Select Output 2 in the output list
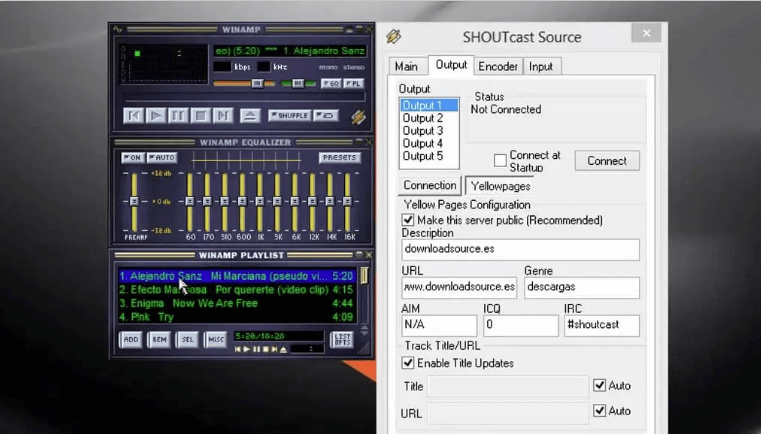The image size is (761, 434). click(x=429, y=118)
